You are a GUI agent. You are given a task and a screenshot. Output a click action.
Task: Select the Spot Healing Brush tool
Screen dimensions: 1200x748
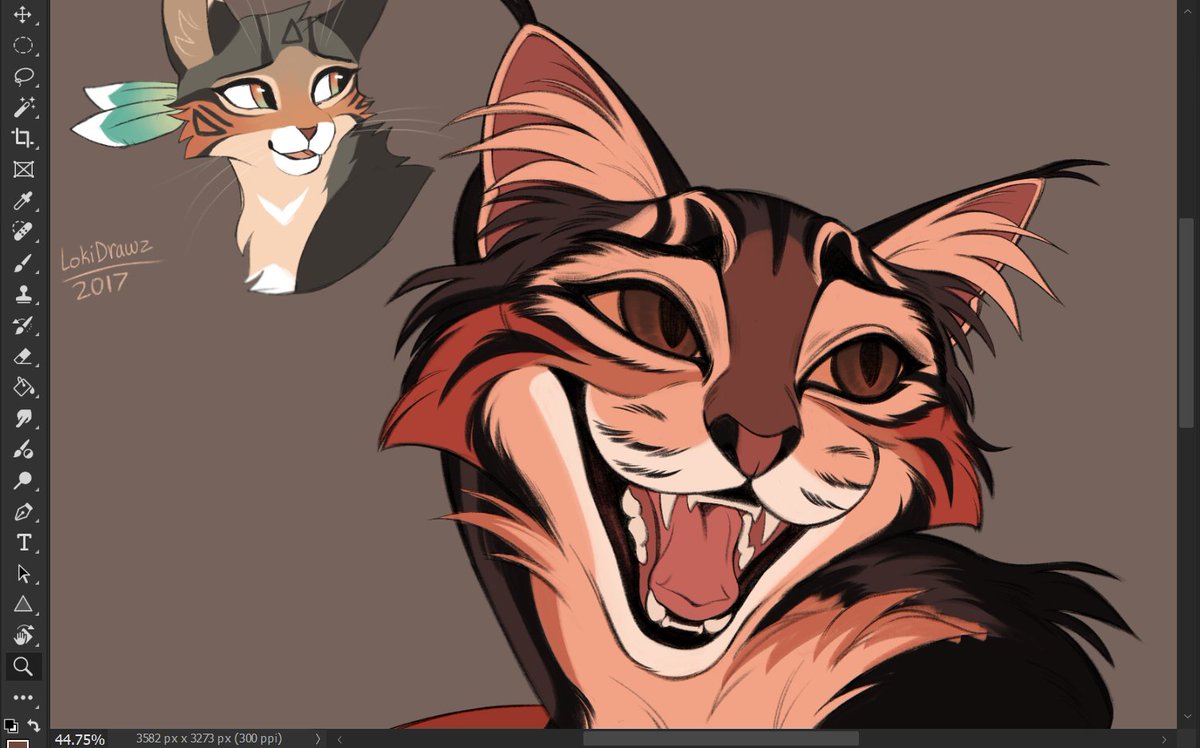tap(22, 232)
